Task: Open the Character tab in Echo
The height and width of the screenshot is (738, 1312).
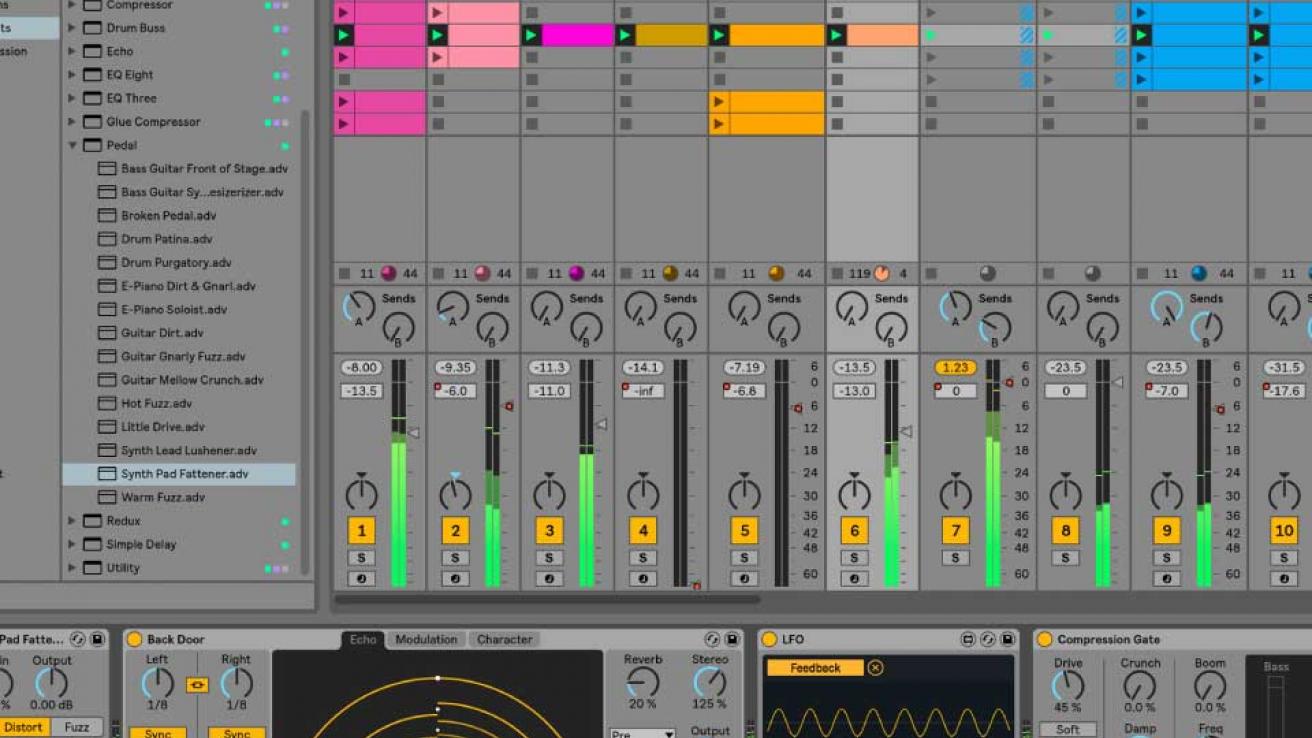Action: (x=504, y=639)
